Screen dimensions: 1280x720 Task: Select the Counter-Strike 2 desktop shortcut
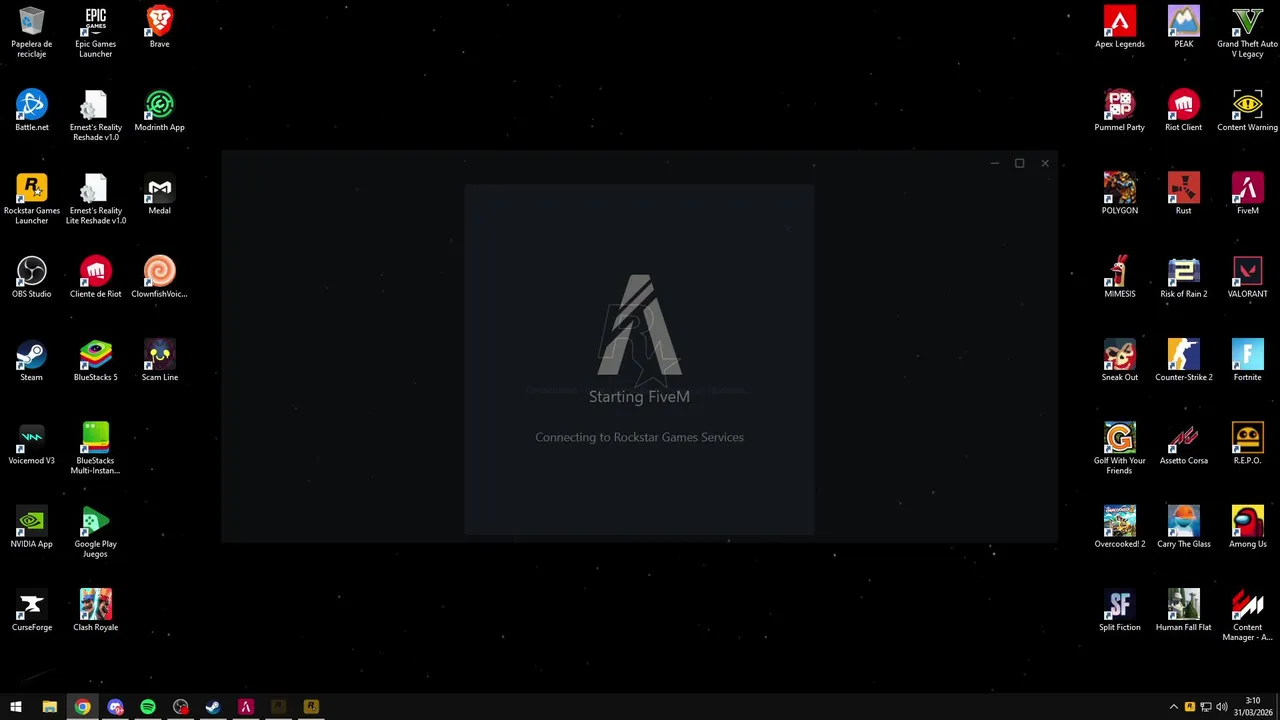[x=1184, y=360]
